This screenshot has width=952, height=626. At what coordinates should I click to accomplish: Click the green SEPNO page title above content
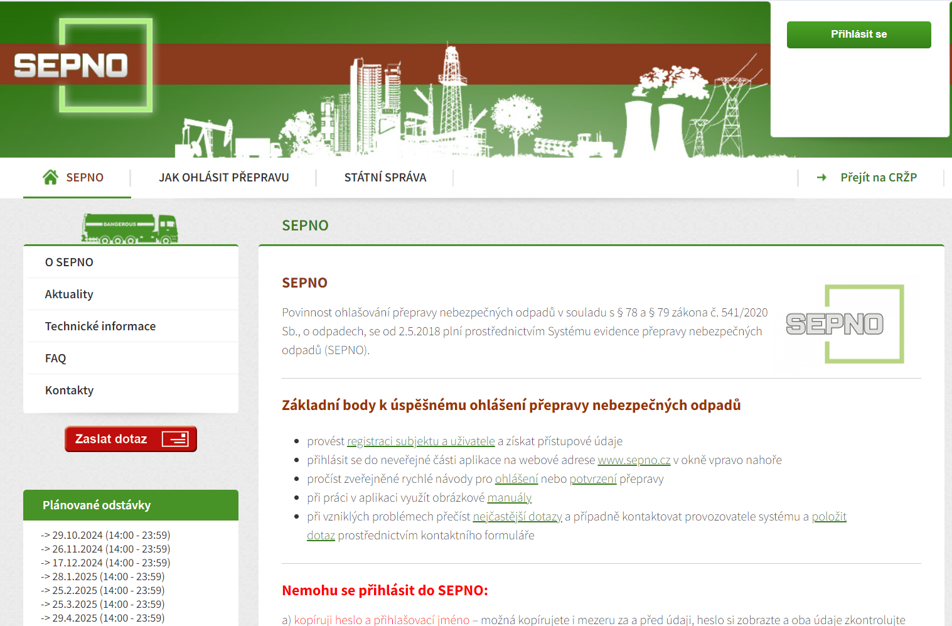(305, 225)
